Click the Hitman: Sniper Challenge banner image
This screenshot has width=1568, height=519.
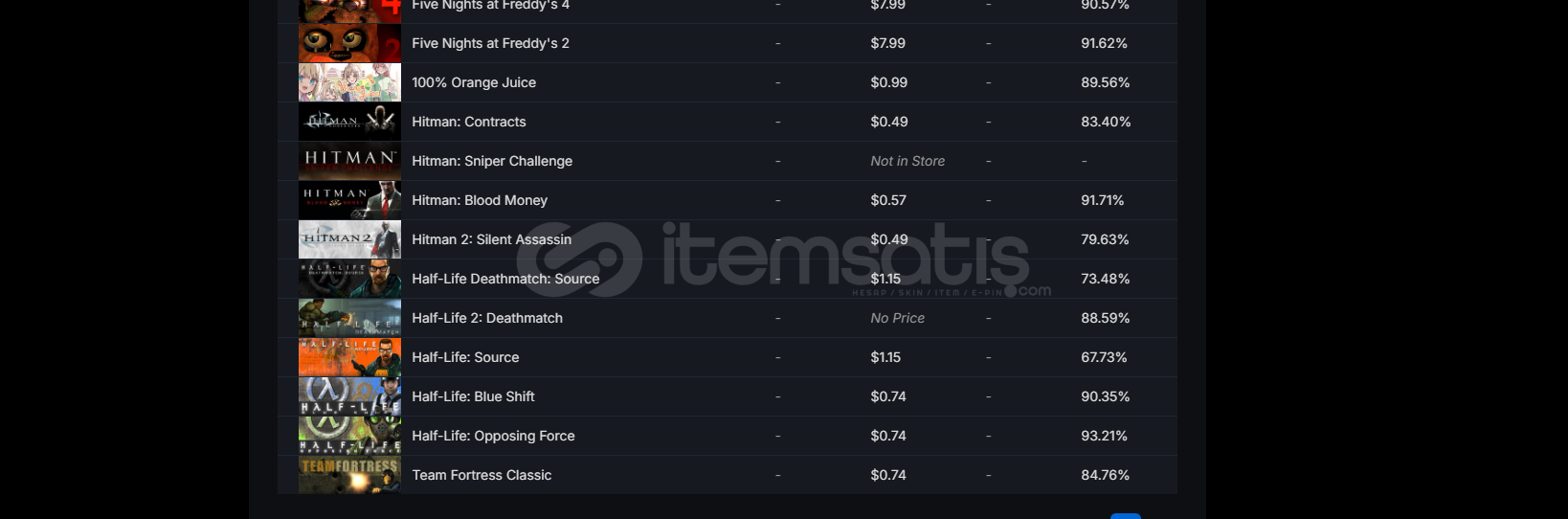click(349, 161)
